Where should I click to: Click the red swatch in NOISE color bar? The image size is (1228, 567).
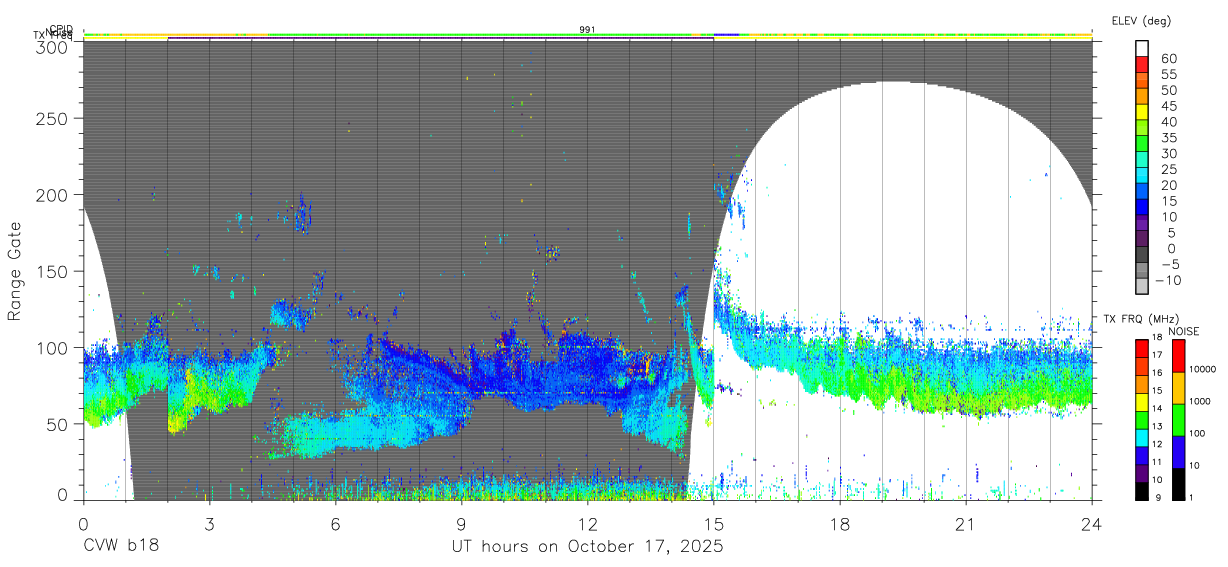pos(1177,356)
